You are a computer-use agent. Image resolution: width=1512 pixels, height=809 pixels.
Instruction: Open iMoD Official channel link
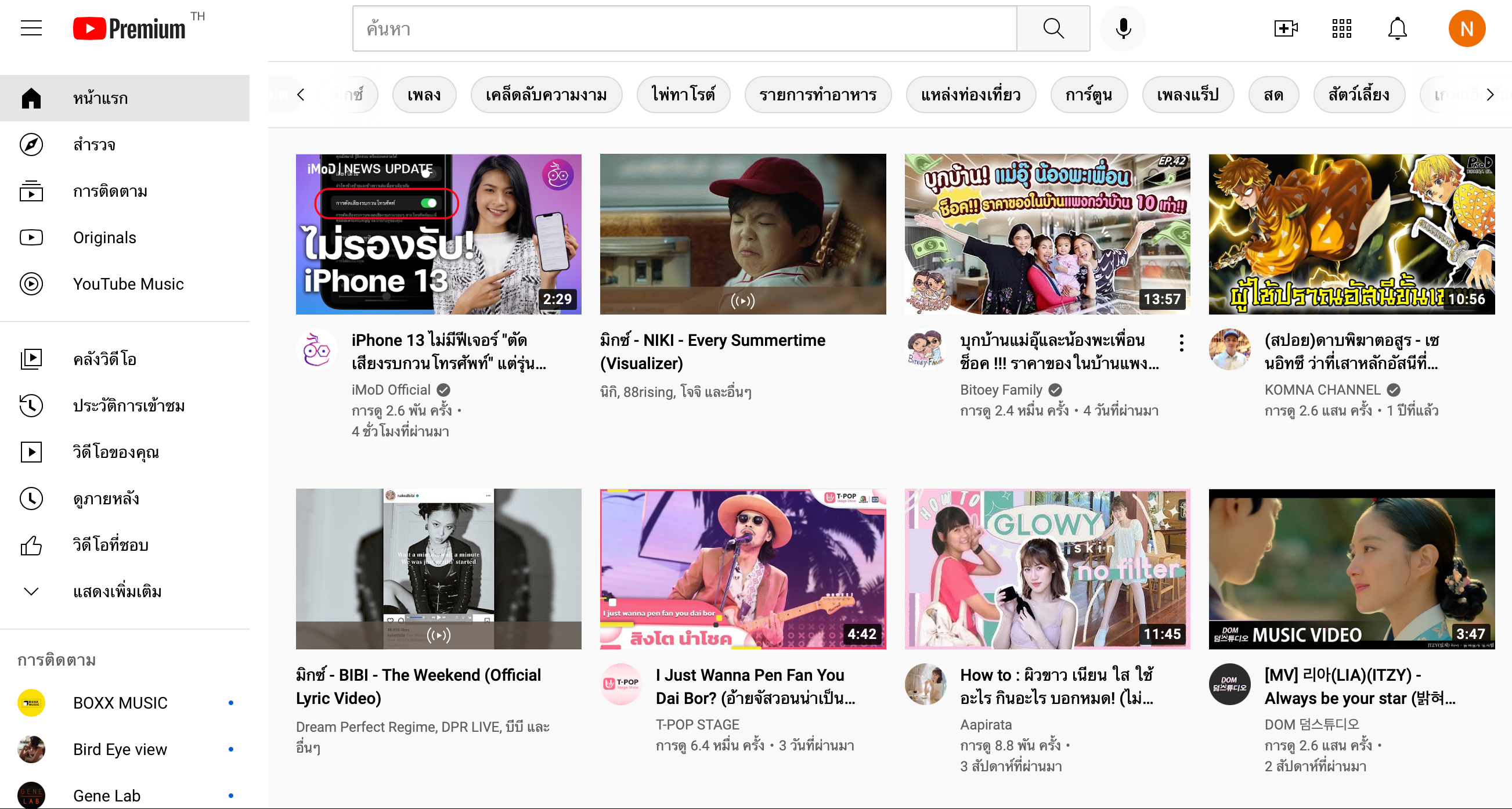click(x=391, y=390)
